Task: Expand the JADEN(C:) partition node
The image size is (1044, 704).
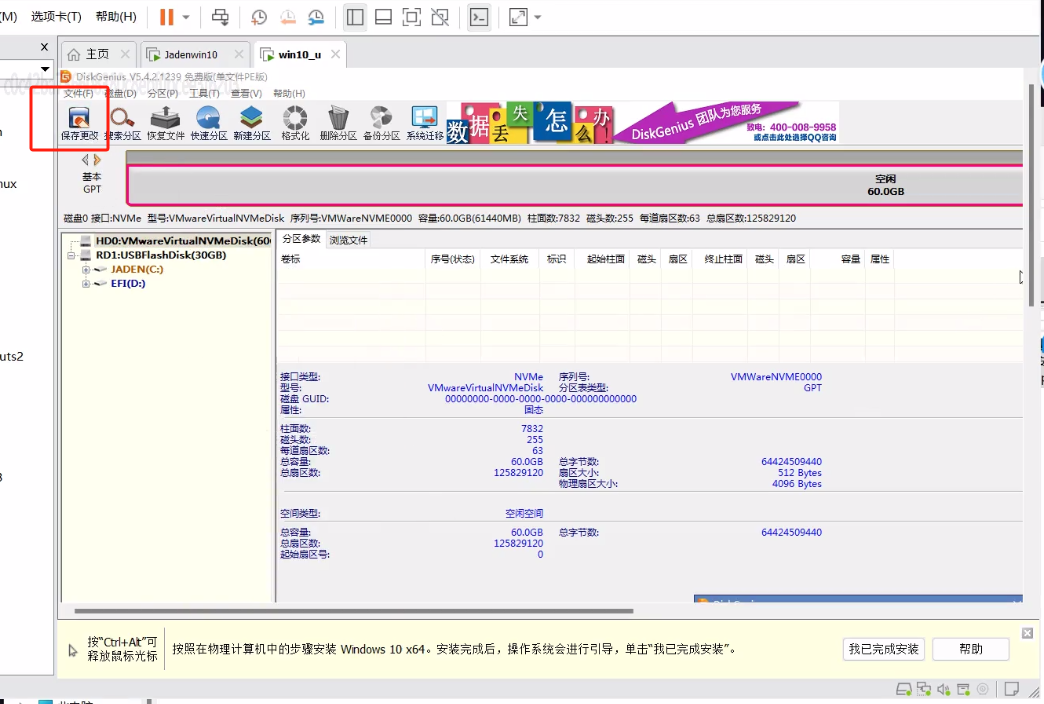Action: pos(86,270)
